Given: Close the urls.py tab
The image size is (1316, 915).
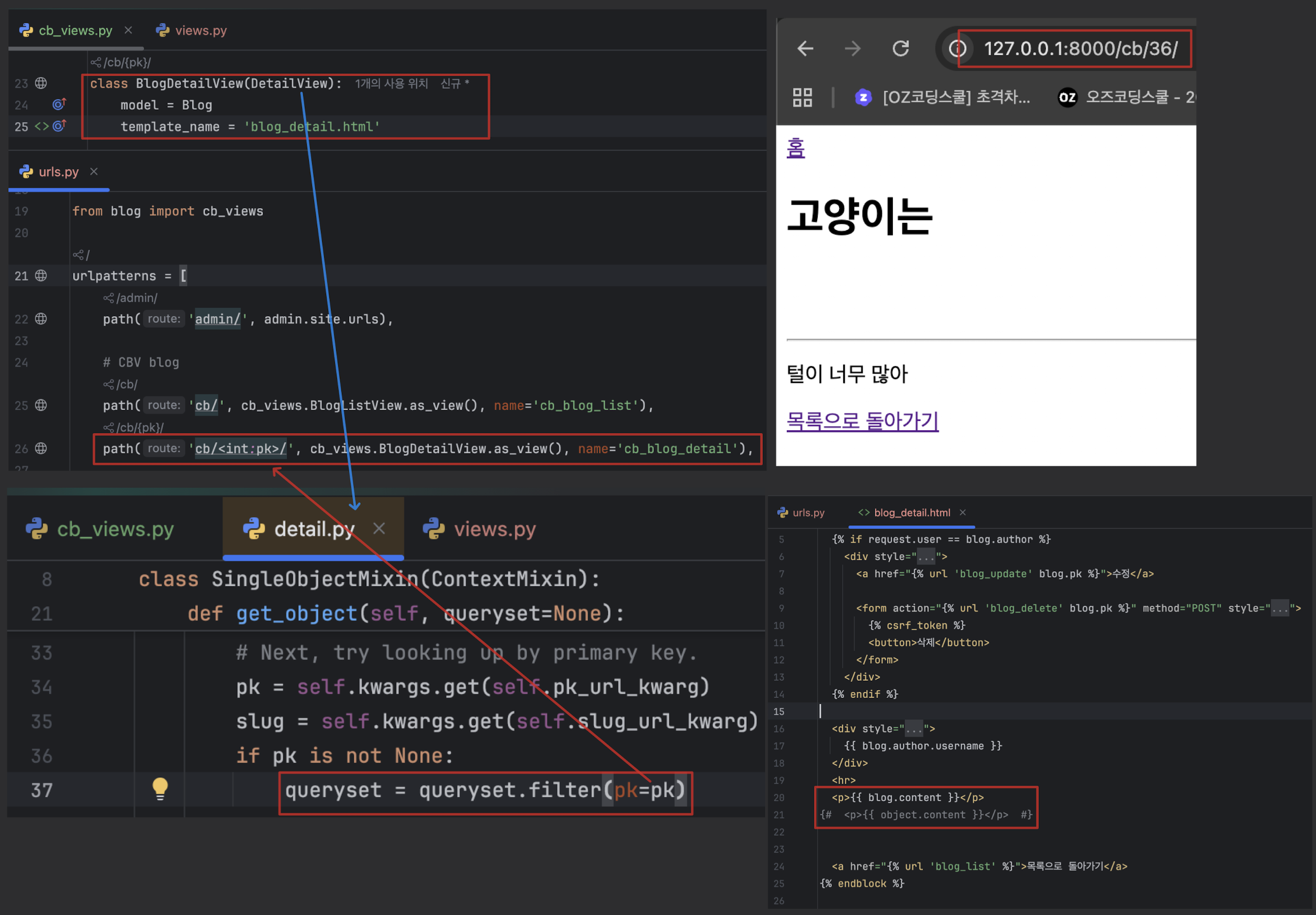Looking at the screenshot, I should point(94,171).
